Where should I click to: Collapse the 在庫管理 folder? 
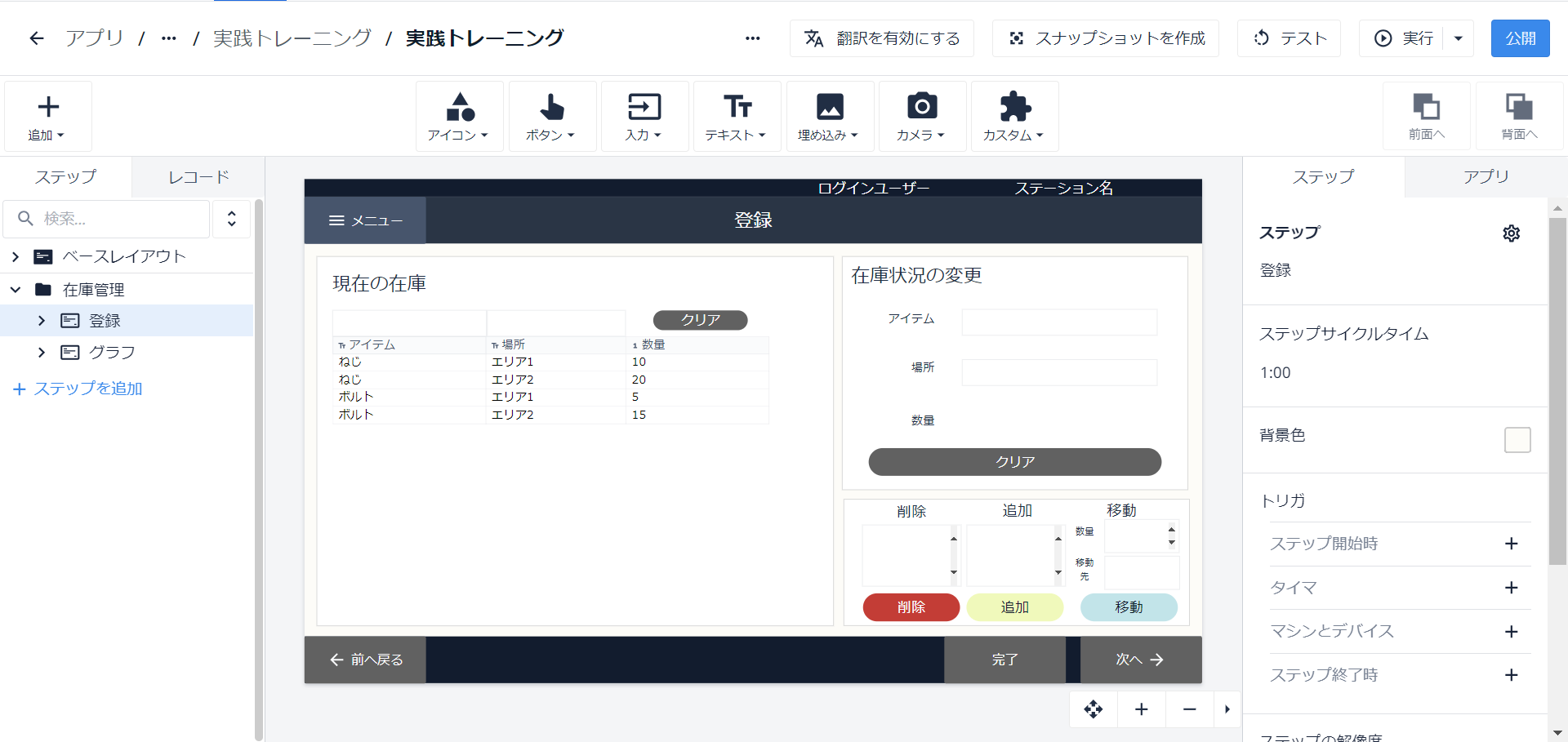[x=16, y=290]
